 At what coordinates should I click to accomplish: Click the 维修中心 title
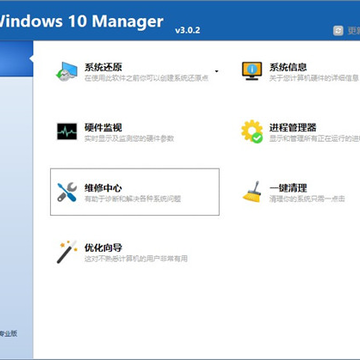tap(103, 188)
